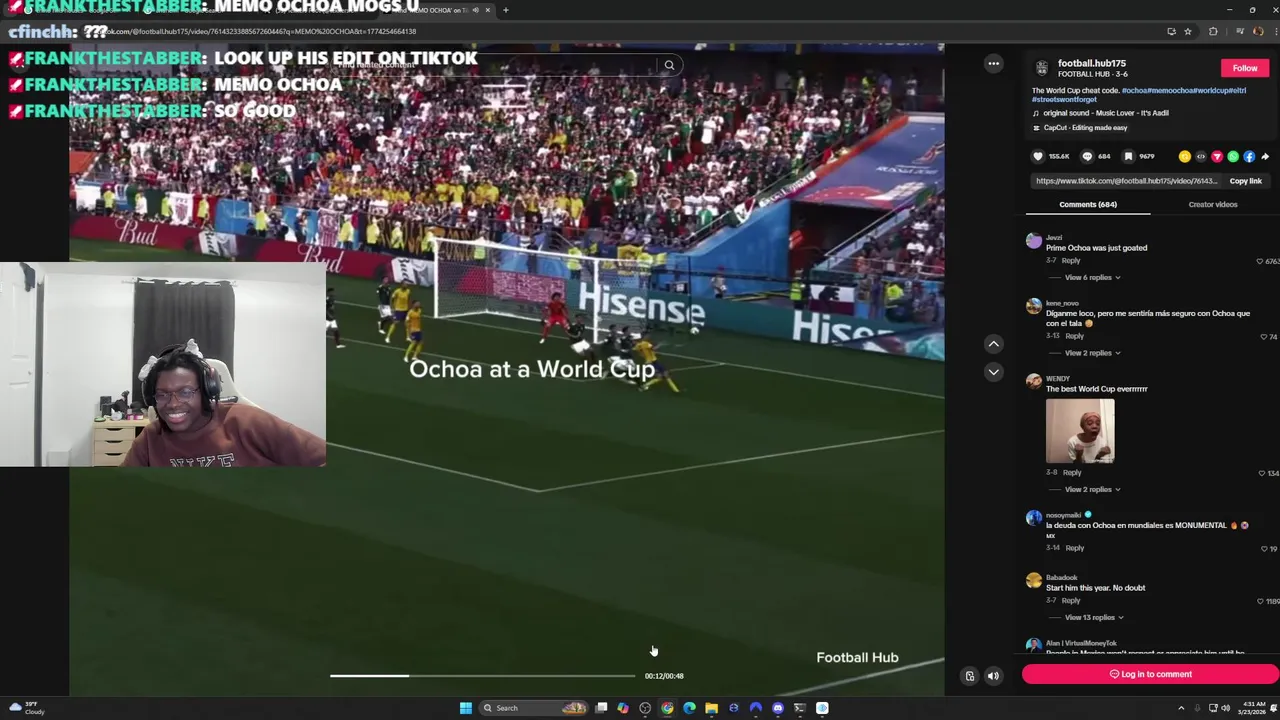This screenshot has height=720, width=1280.
Task: Reply to nosoymaiki's comment
Action: (1075, 548)
